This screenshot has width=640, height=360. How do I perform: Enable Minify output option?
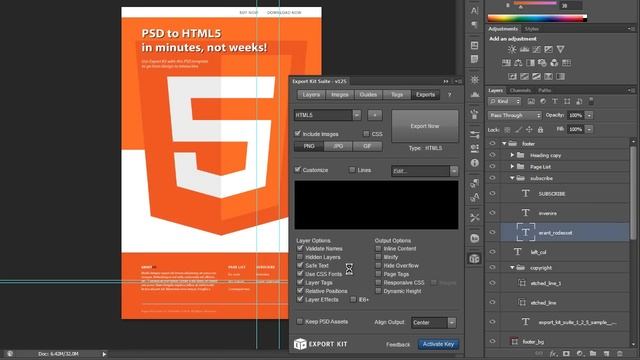[x=378, y=257]
